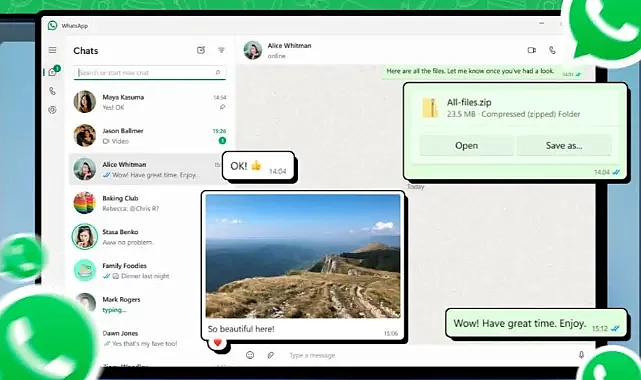Start a new chat with compose icon
This screenshot has width=641, height=380.
click(201, 50)
